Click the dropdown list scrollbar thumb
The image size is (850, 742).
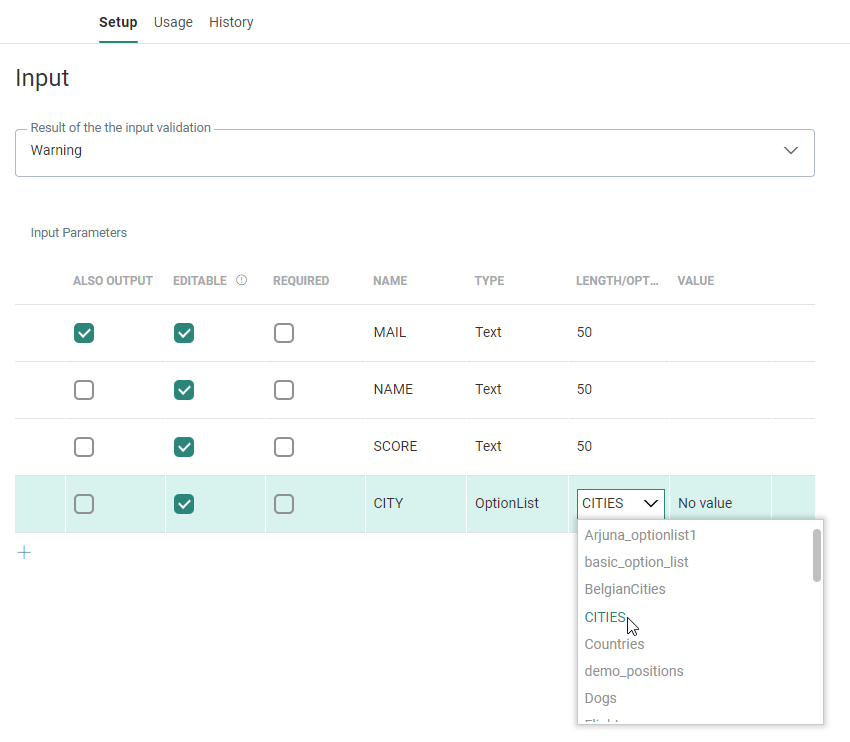coord(817,555)
